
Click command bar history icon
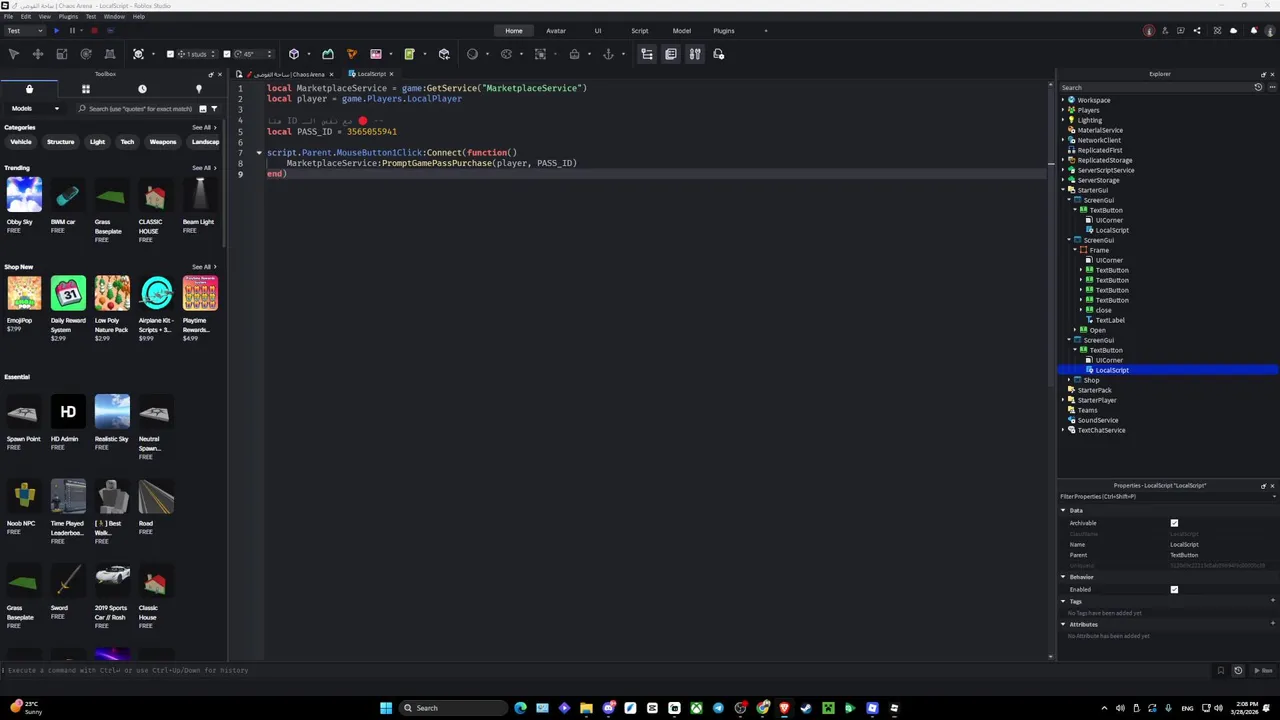(x=1238, y=670)
